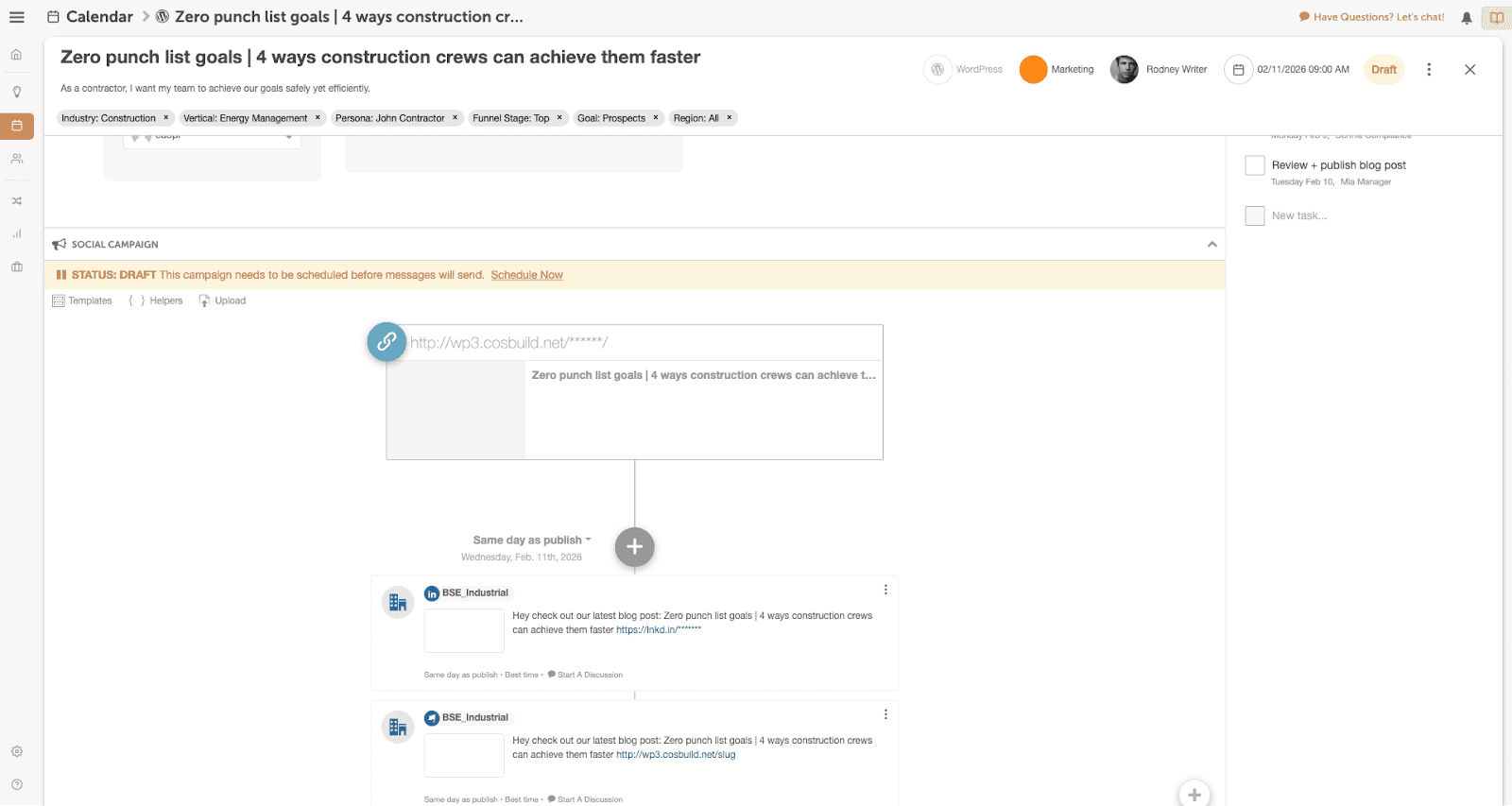Open the settings gear in sidebar
The image size is (1512, 806).
point(17,751)
